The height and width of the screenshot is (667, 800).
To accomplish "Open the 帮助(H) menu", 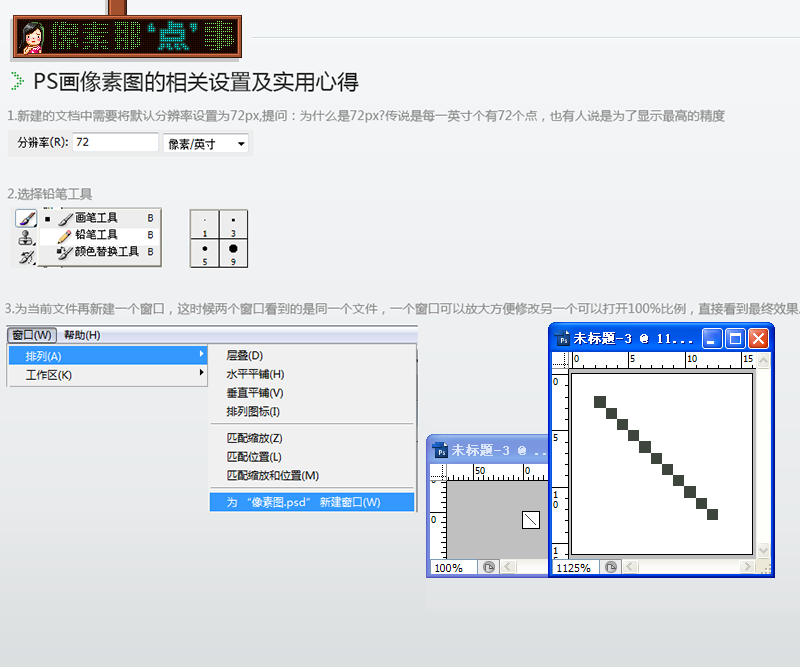I will (82, 335).
